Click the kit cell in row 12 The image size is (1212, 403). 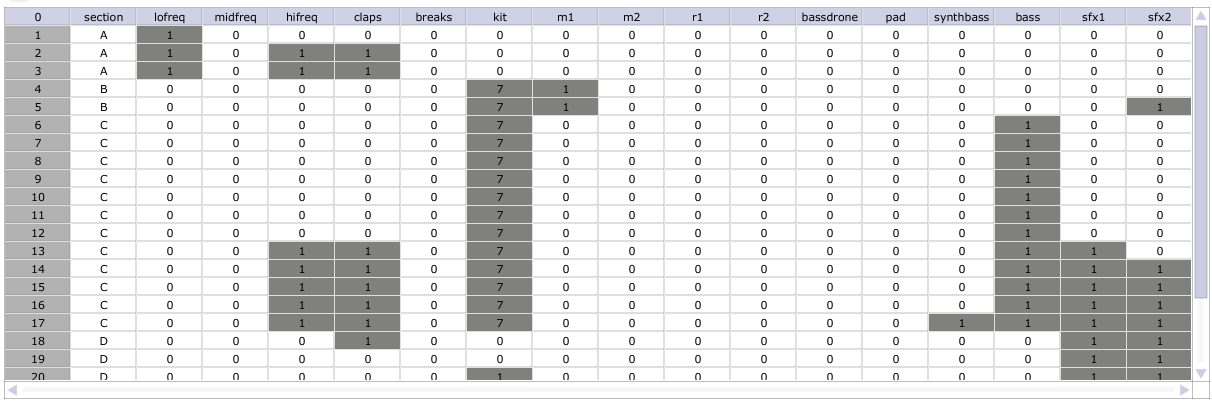coord(500,232)
